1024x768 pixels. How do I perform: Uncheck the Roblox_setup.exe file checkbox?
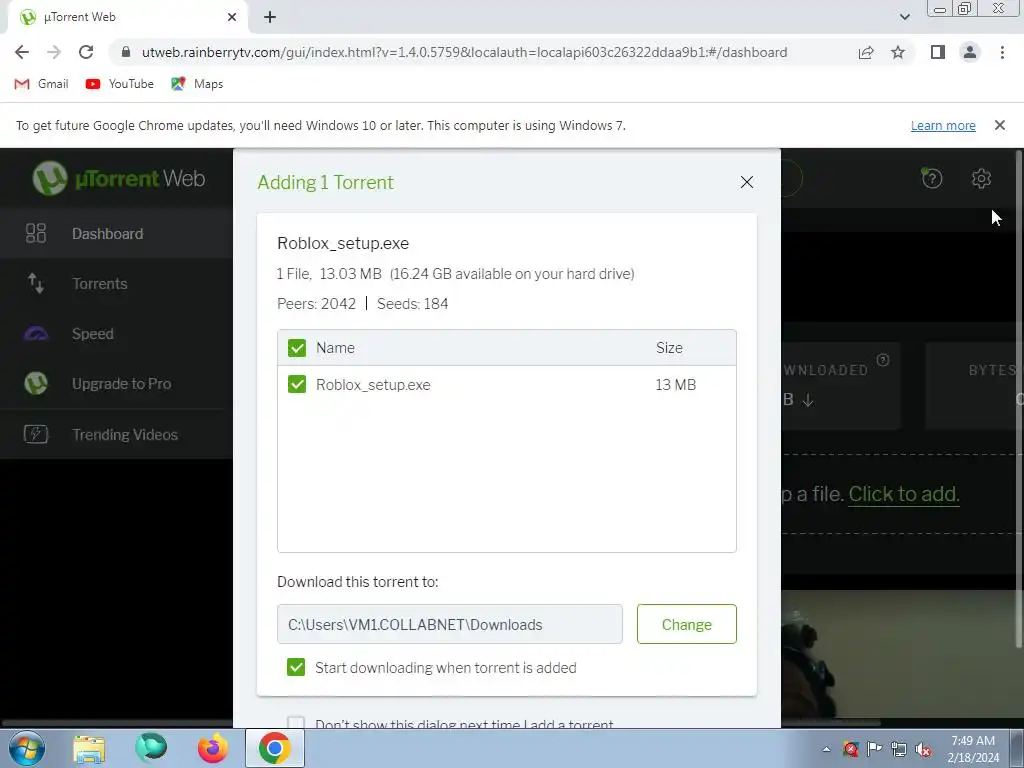coord(296,384)
